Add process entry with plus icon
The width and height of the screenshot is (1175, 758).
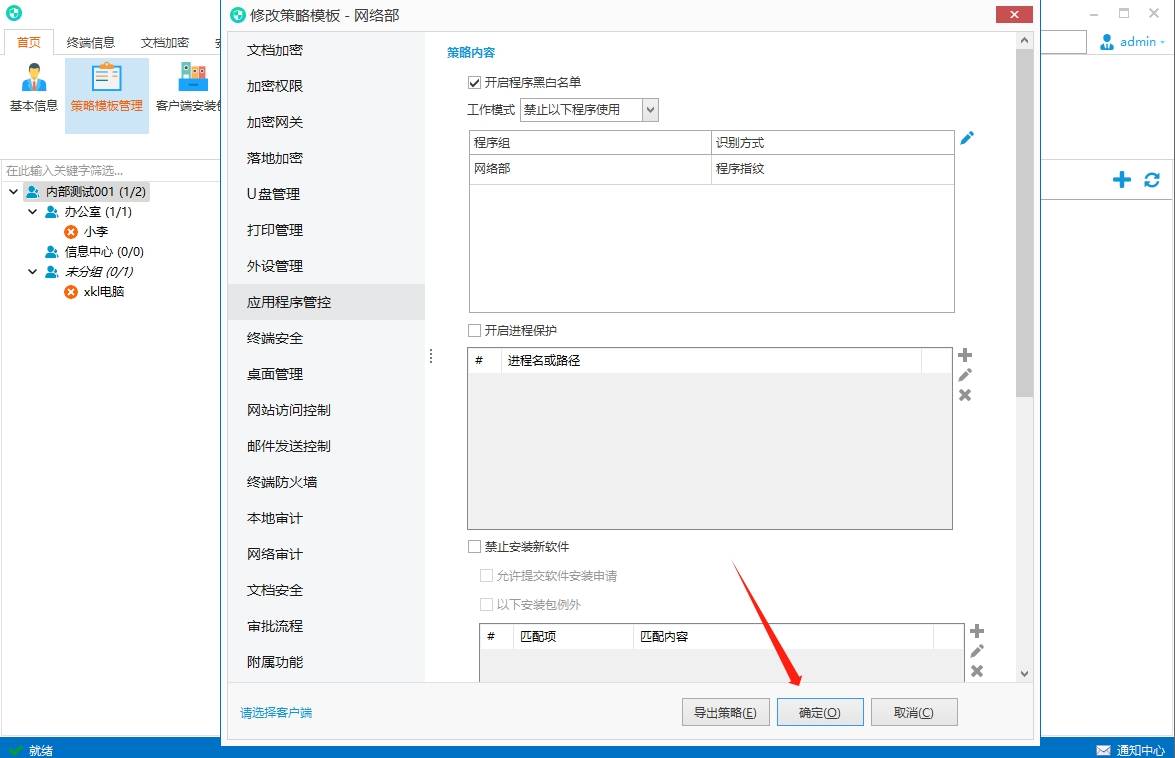pos(964,355)
